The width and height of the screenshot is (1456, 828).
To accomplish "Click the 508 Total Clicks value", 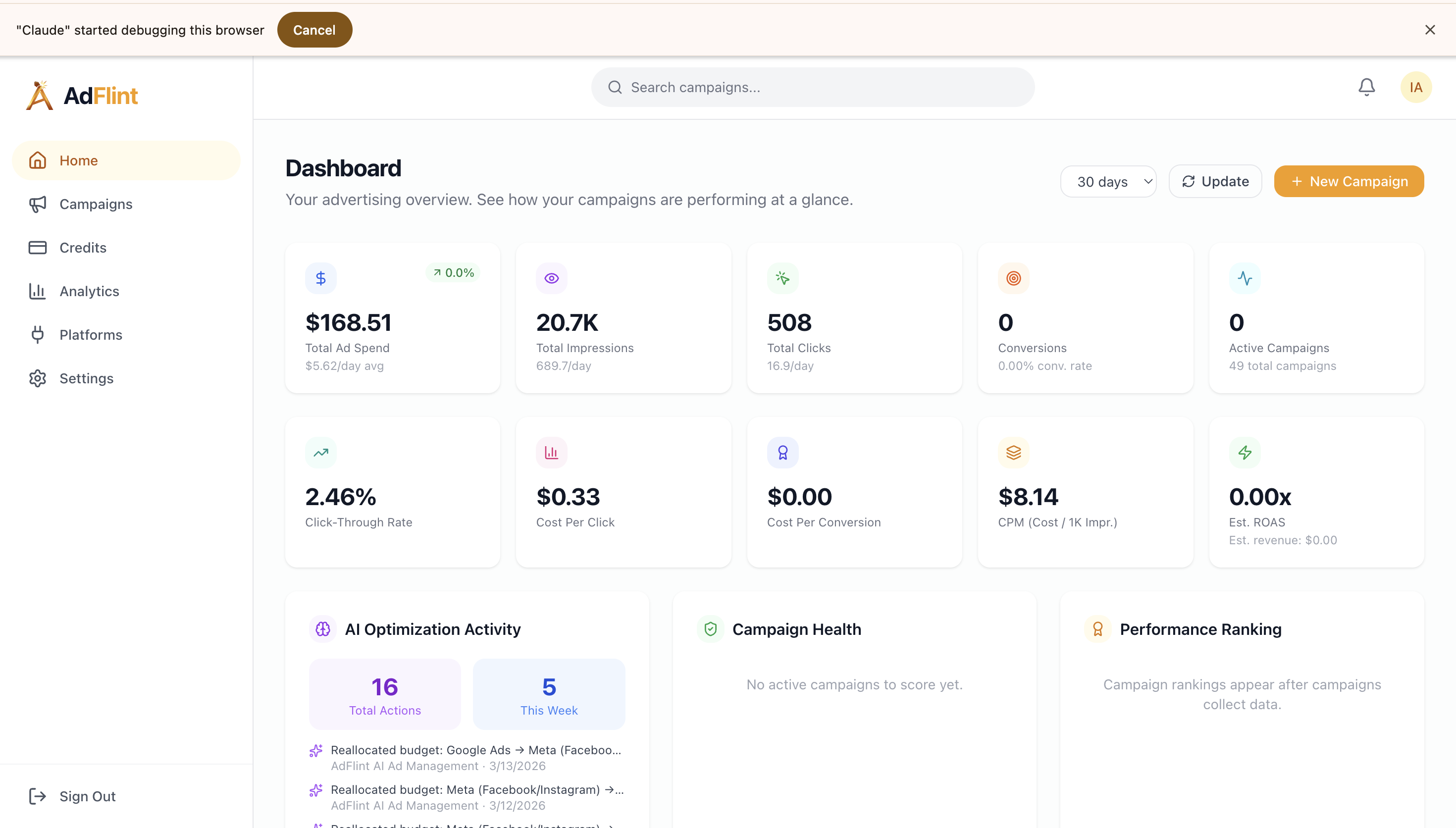I will point(789,322).
